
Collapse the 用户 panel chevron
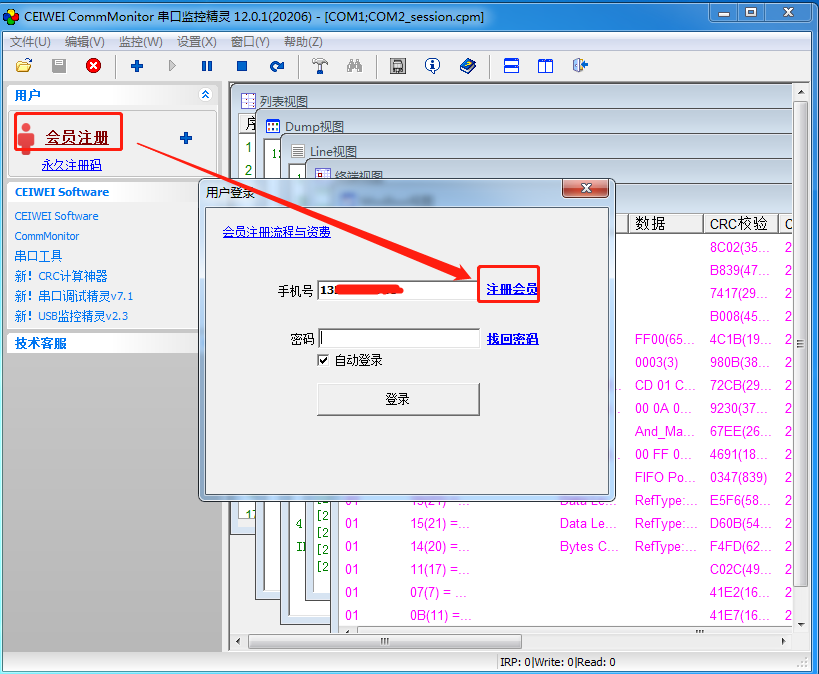[x=205, y=95]
